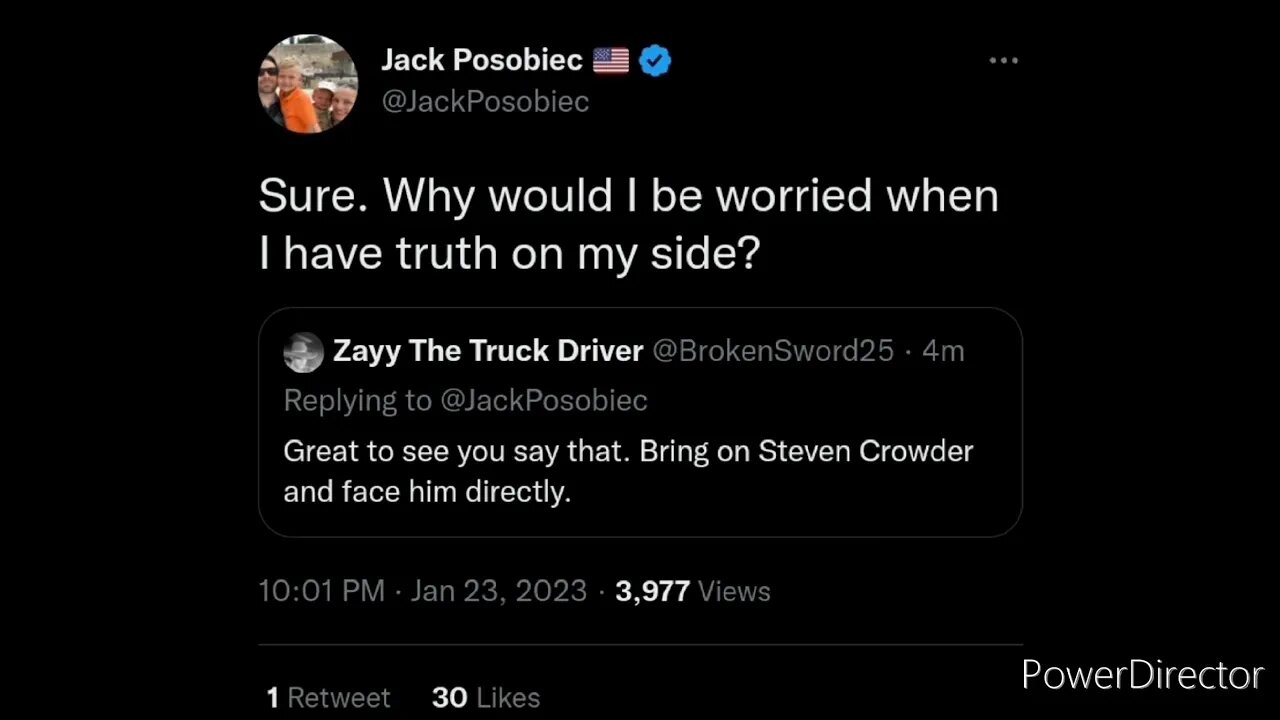Show the 1 Retweet list

[328, 697]
